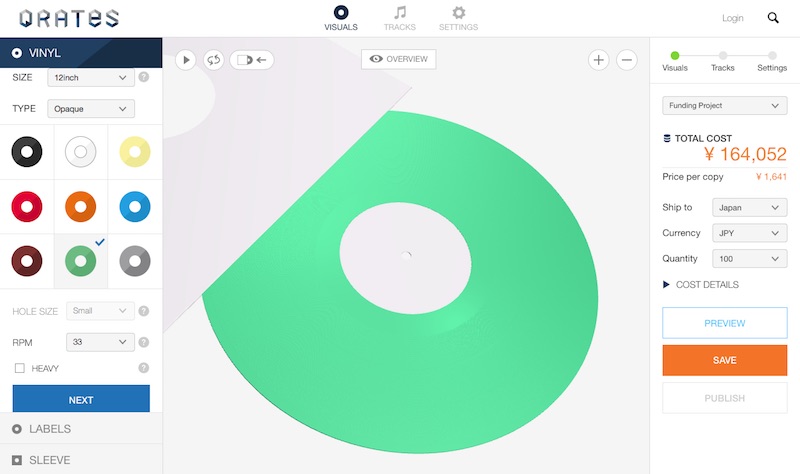Choose the orange vinyl swatch

[x=81, y=207]
